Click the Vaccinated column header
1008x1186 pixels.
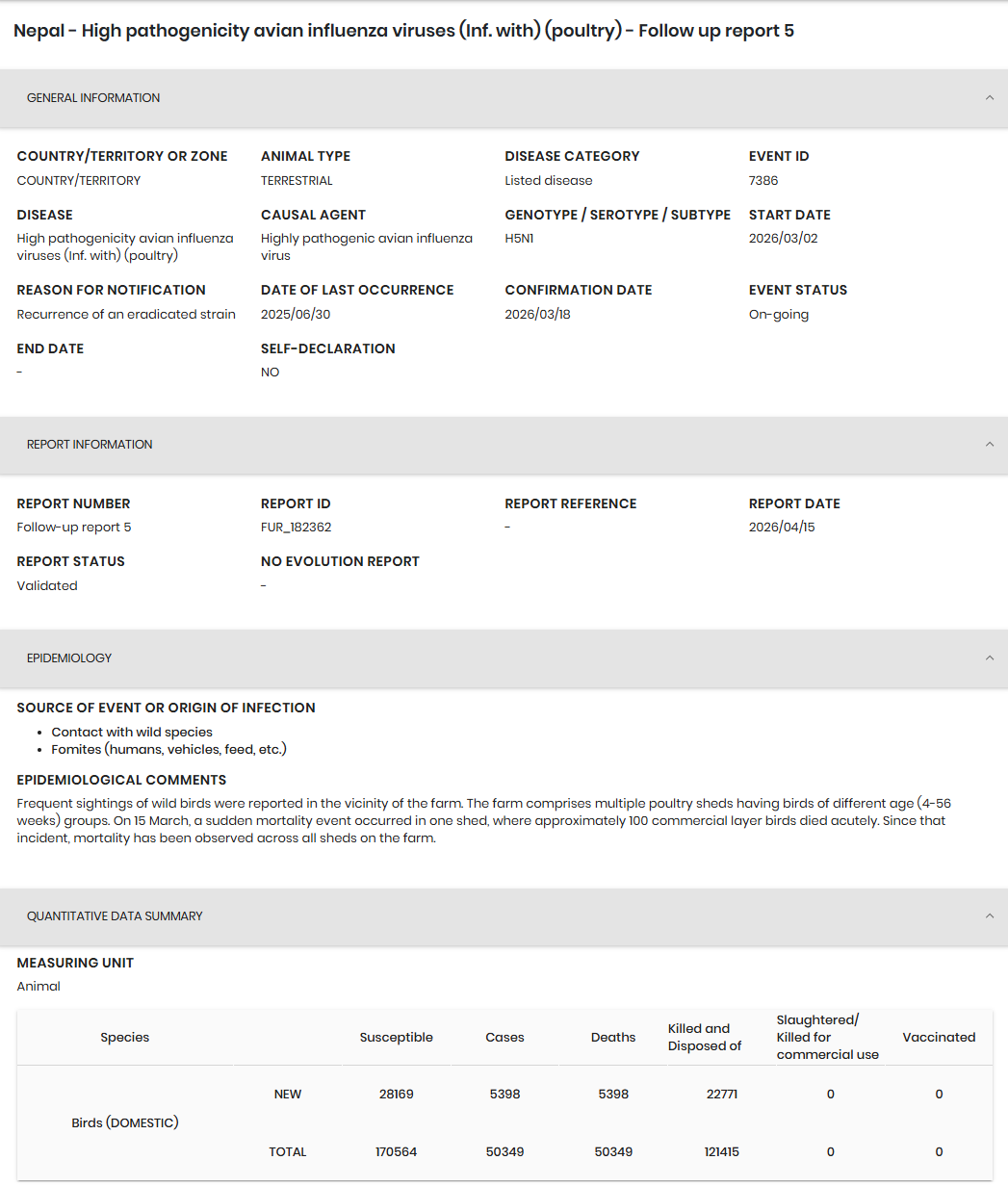coord(939,1037)
